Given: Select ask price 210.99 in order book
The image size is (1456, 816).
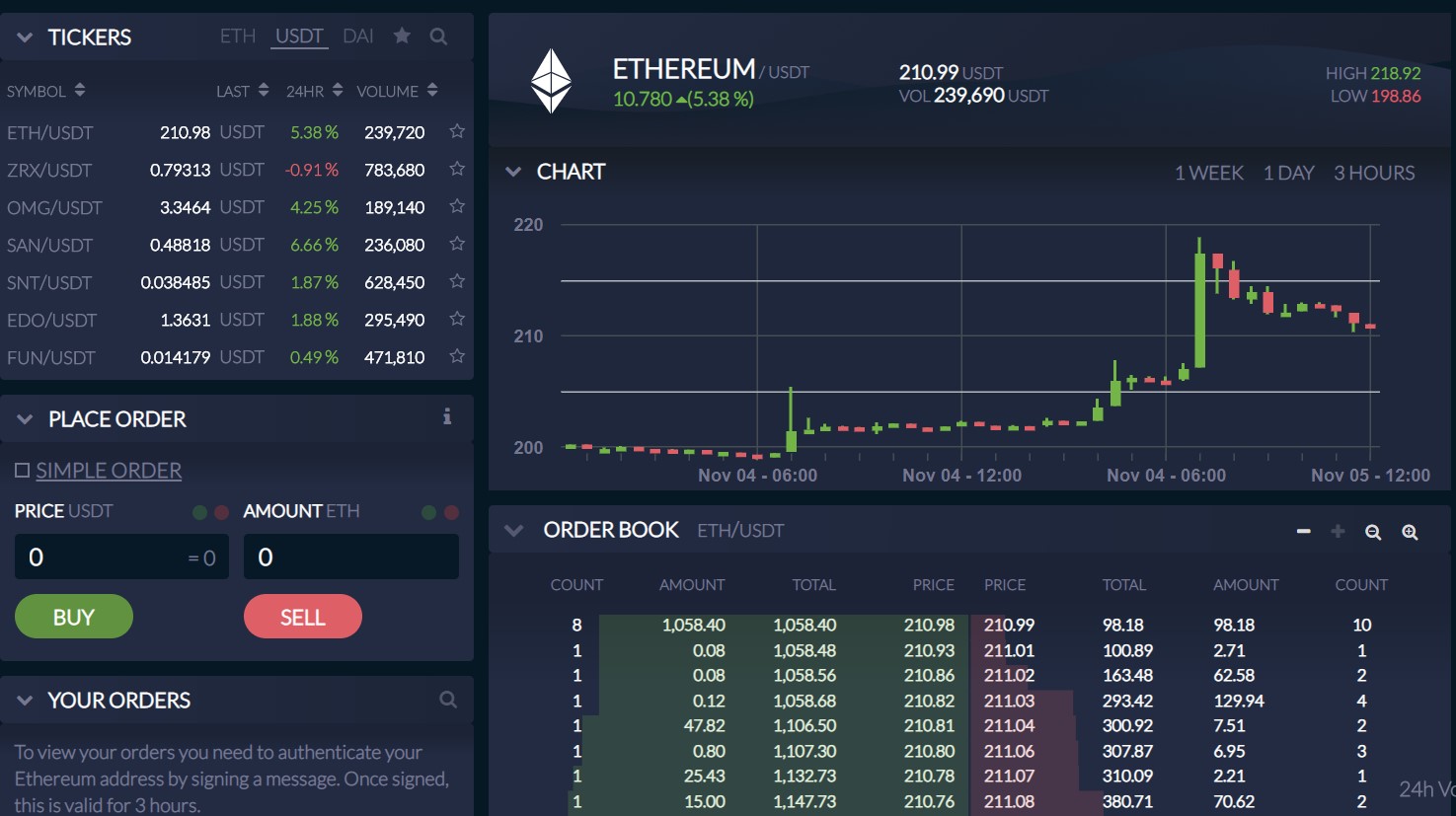Looking at the screenshot, I should click(1009, 625).
